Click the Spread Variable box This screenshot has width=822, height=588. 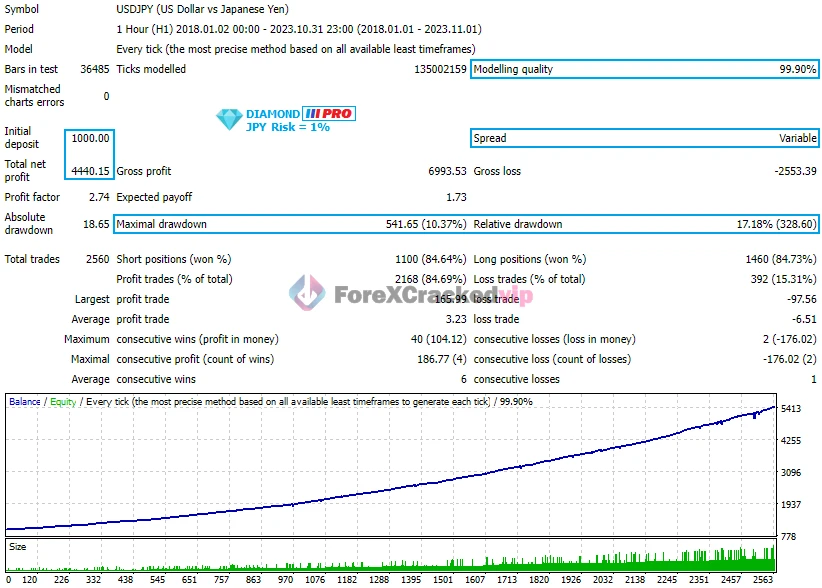click(x=644, y=138)
